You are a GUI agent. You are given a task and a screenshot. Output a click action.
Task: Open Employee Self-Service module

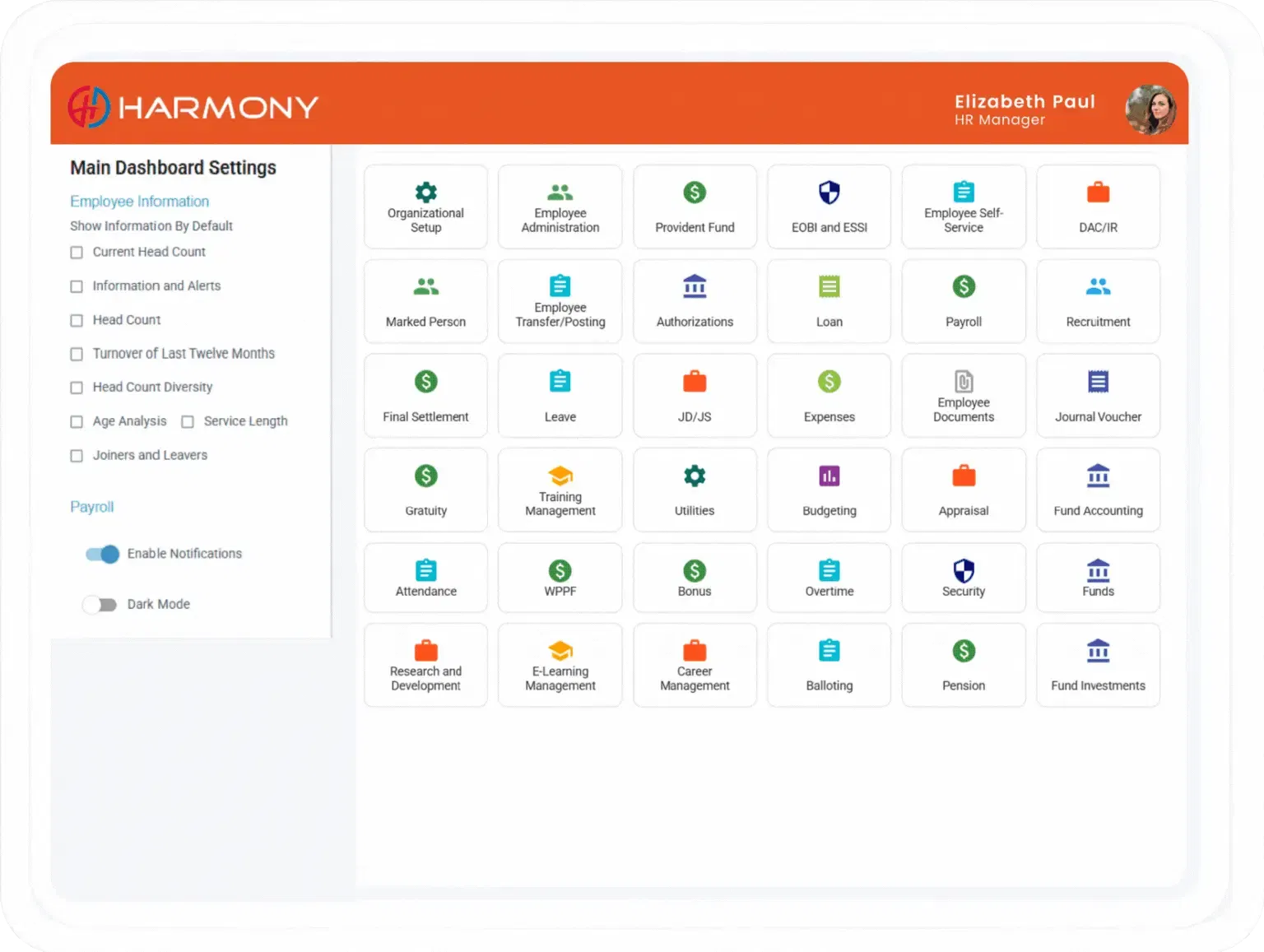click(964, 207)
